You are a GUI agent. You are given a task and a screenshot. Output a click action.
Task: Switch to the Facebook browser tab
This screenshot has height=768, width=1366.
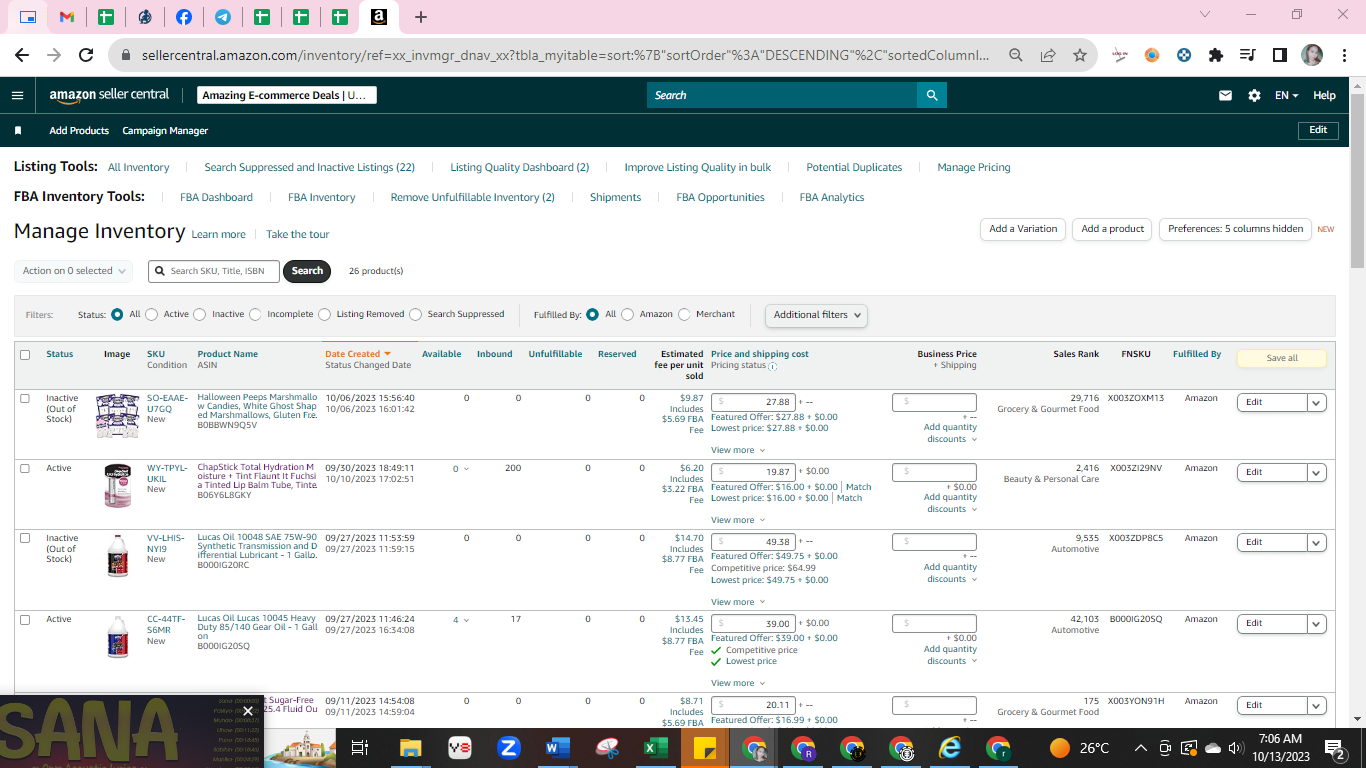[x=184, y=17]
